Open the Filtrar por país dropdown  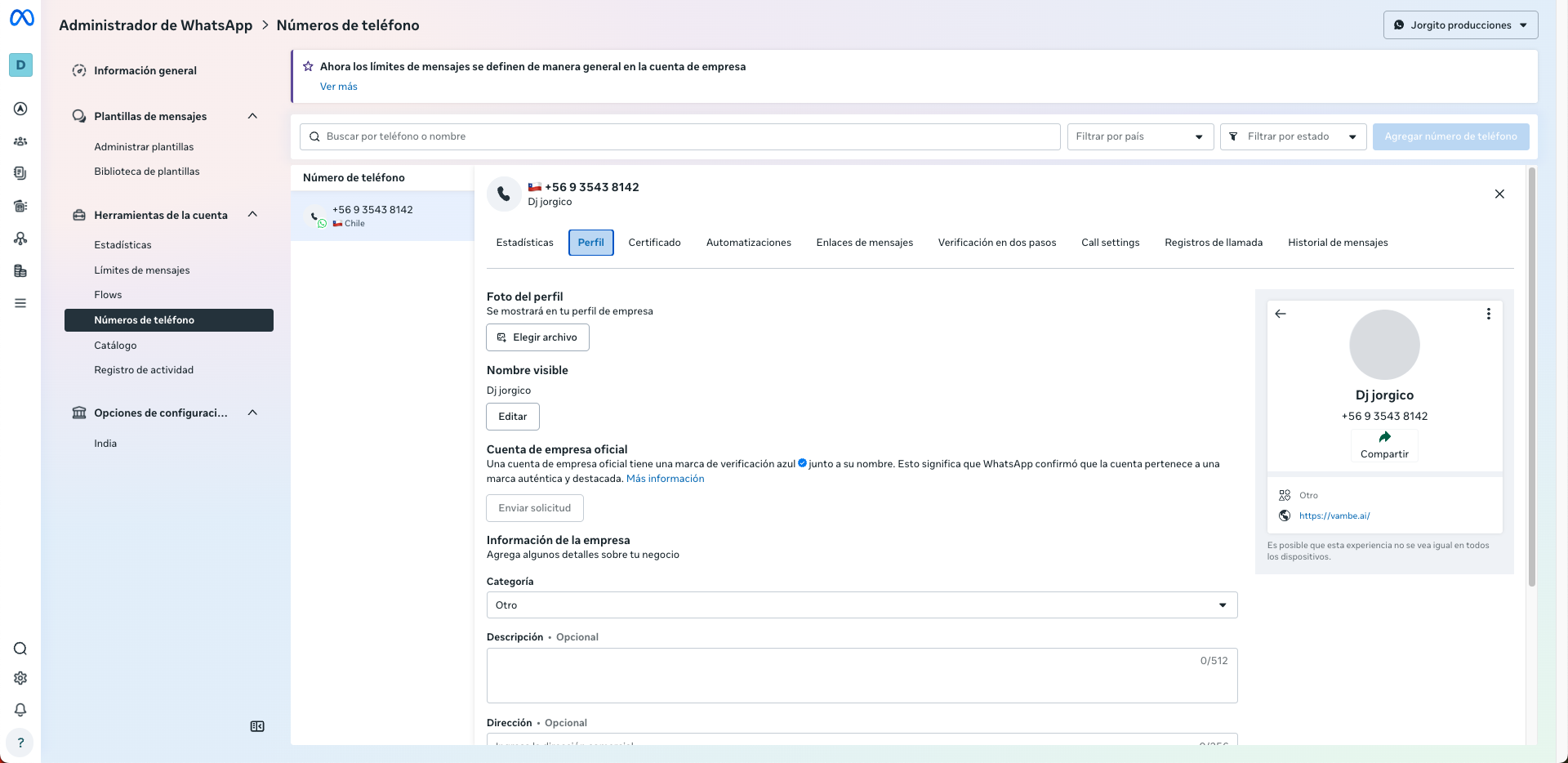pyautogui.click(x=1139, y=136)
